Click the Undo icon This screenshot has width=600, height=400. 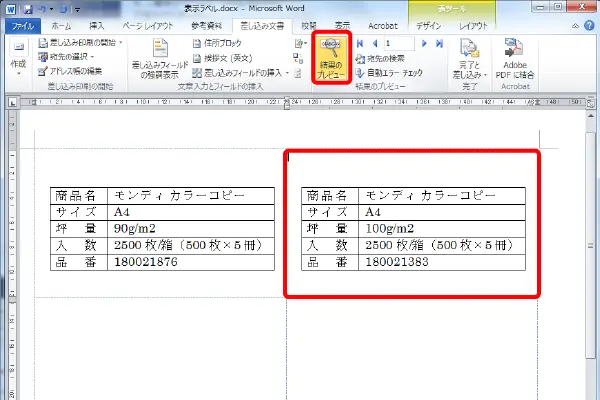[41, 9]
